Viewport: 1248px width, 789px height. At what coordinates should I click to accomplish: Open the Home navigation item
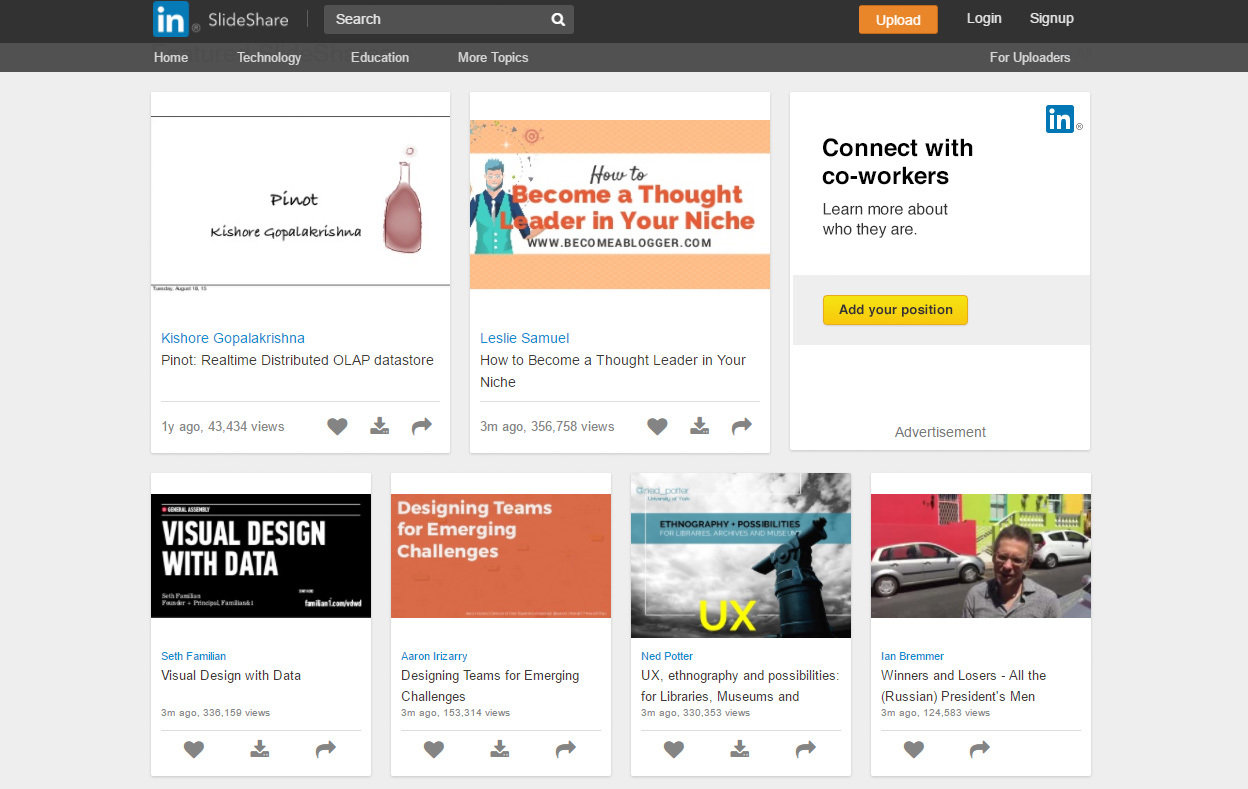point(171,57)
